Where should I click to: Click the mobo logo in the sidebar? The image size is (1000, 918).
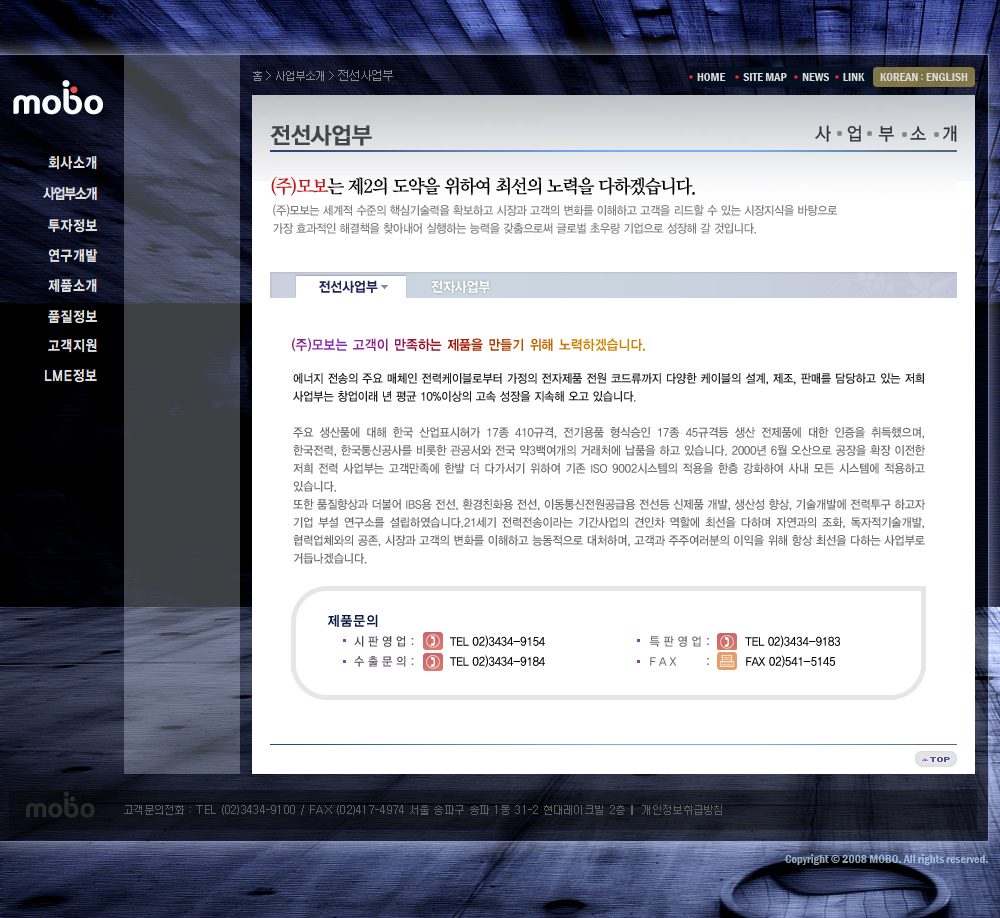pos(58,100)
